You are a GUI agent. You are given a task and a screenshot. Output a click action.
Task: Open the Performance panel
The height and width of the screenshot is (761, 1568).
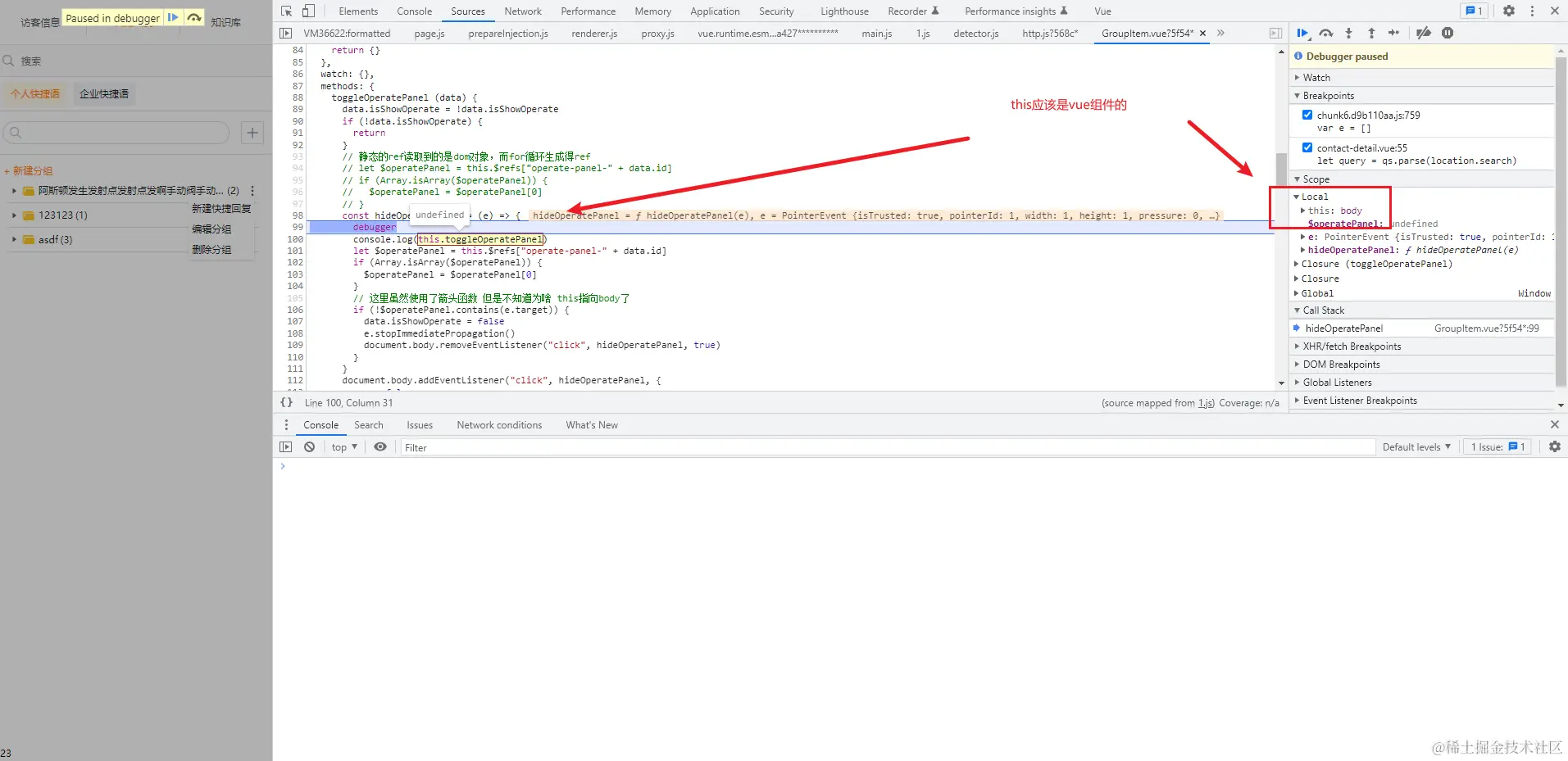(x=588, y=11)
